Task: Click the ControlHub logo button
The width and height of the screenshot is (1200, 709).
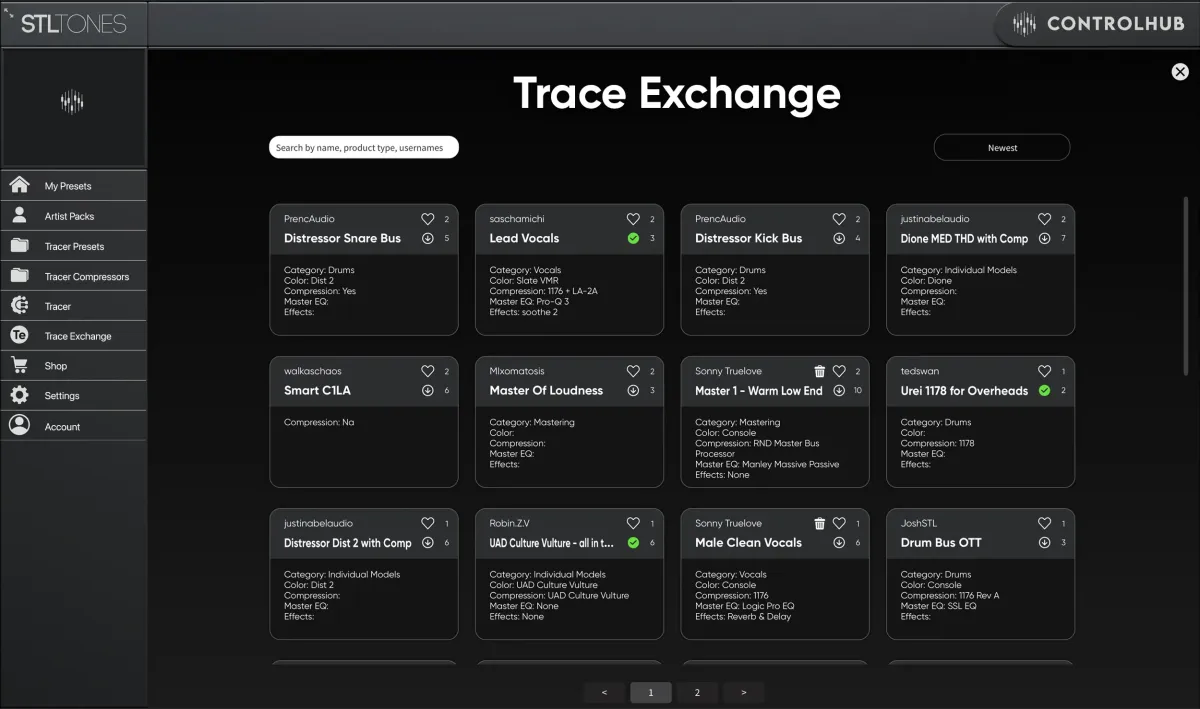Action: (1097, 24)
